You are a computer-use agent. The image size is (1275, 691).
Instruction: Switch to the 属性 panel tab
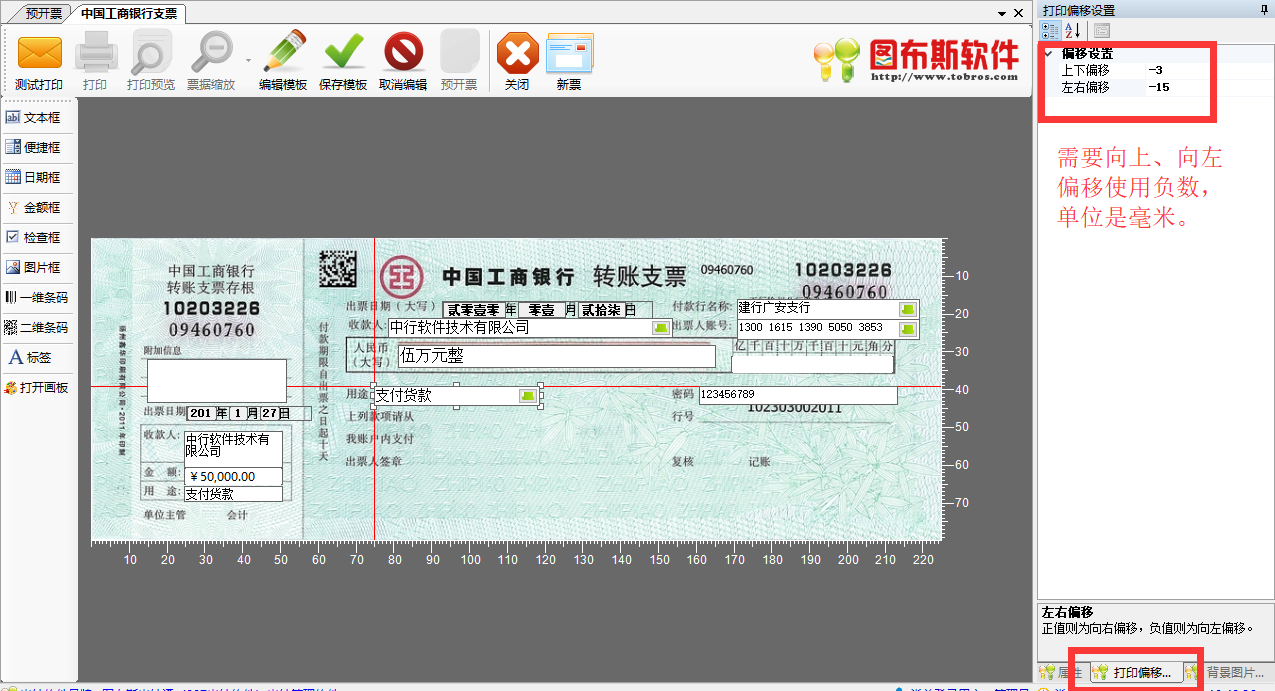coord(1062,673)
